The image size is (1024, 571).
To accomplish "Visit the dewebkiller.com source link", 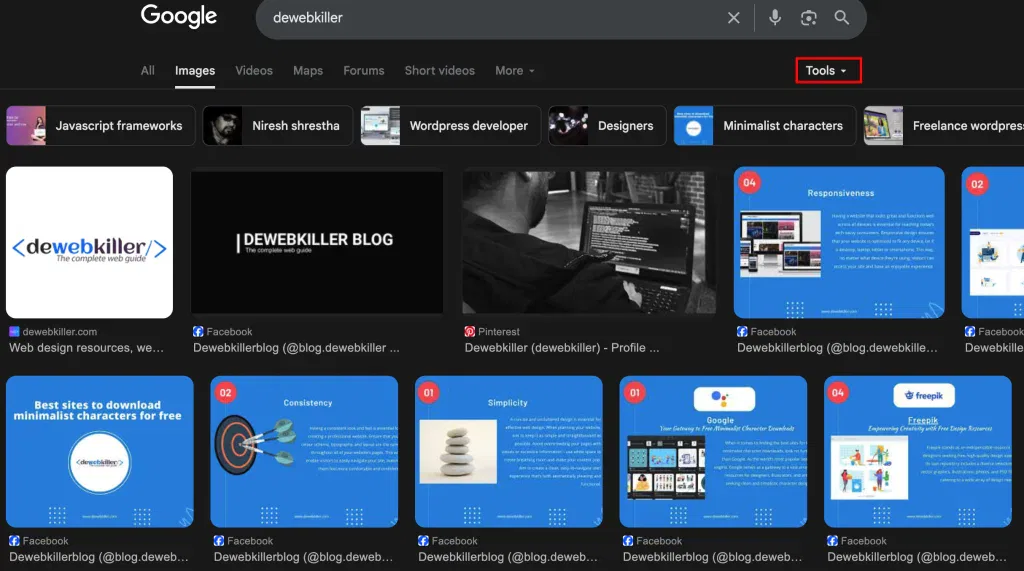I will (x=59, y=332).
